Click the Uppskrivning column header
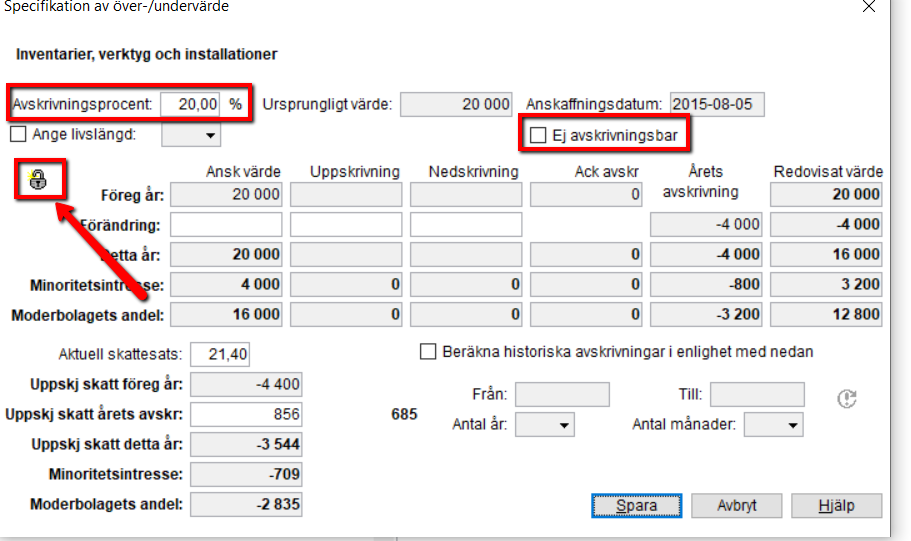The height and width of the screenshot is (541, 911). coord(355,171)
